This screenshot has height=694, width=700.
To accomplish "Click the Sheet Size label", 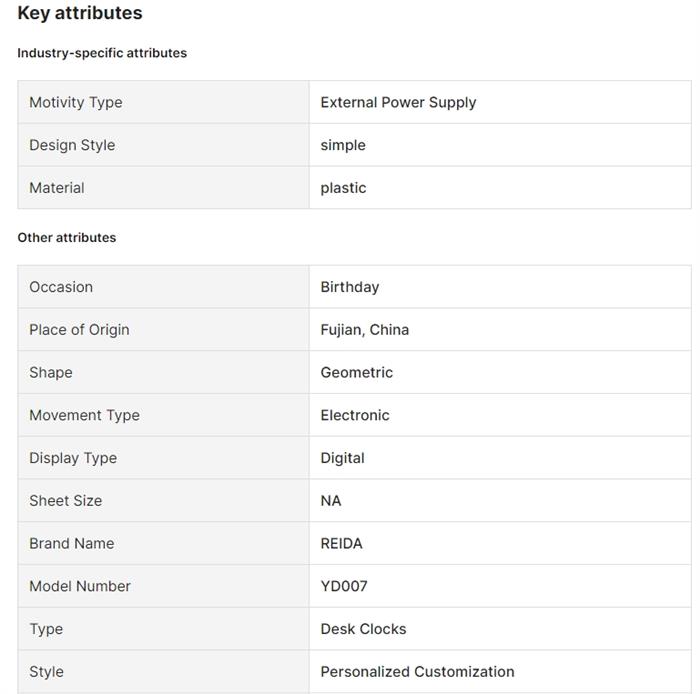I will coord(65,501).
